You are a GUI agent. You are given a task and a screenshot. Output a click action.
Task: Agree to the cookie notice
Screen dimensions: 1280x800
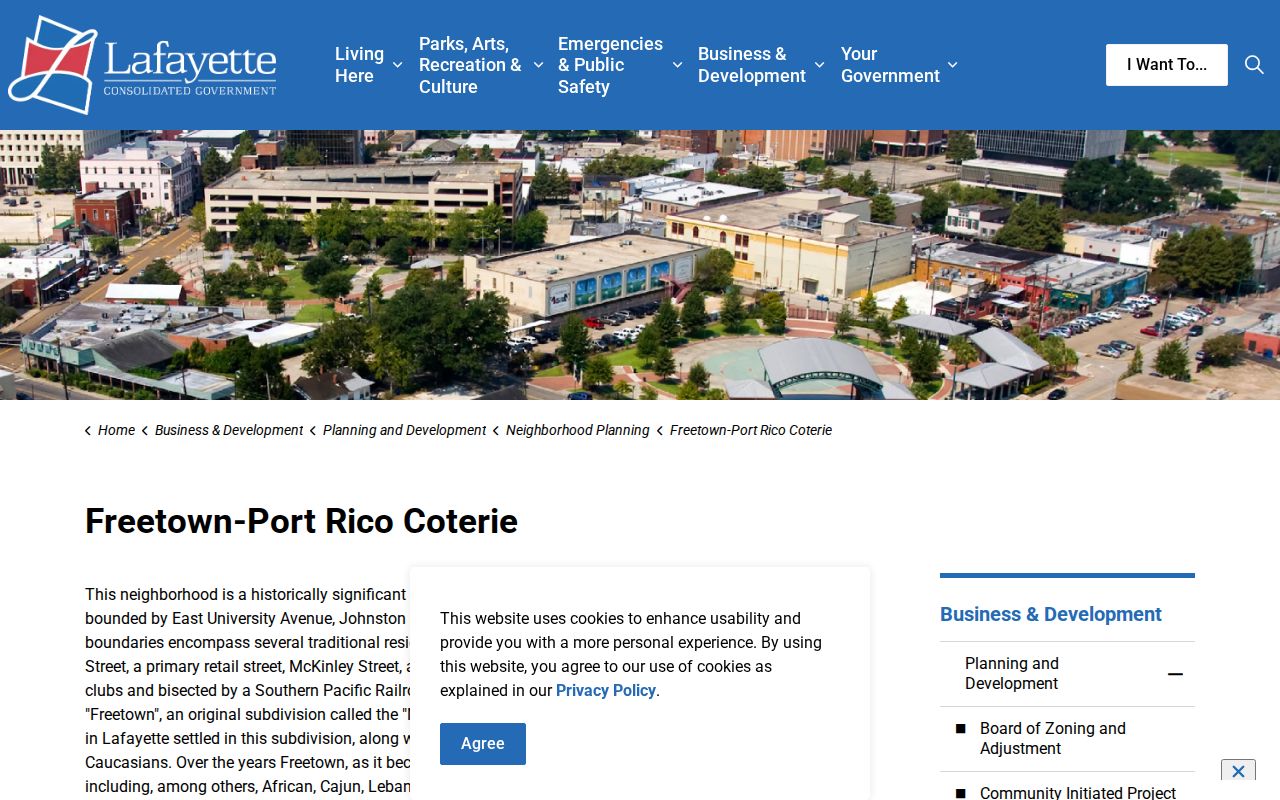(x=483, y=744)
